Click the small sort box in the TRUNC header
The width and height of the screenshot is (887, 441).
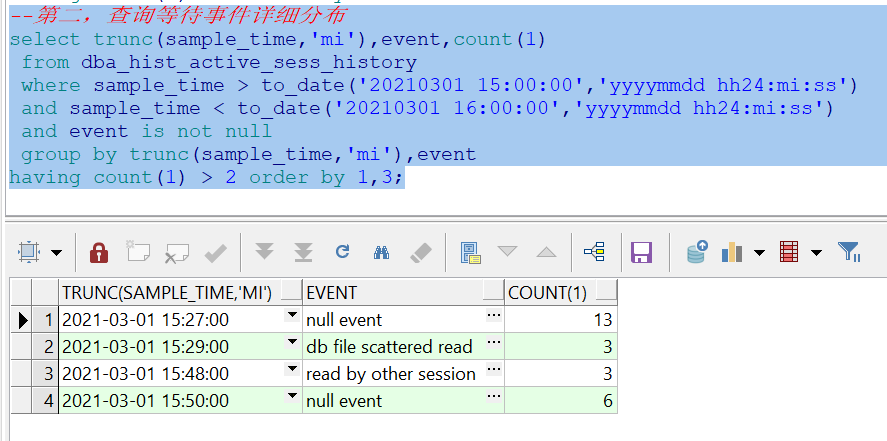292,291
